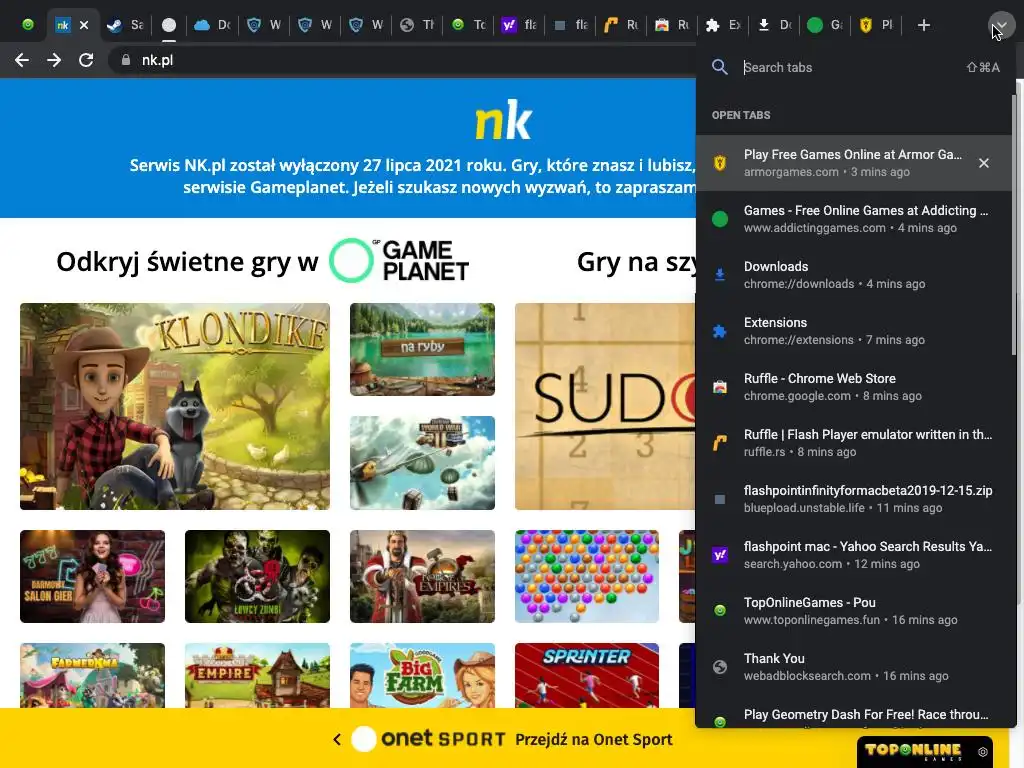Click the orange Ruffle icon in list

click(720, 443)
